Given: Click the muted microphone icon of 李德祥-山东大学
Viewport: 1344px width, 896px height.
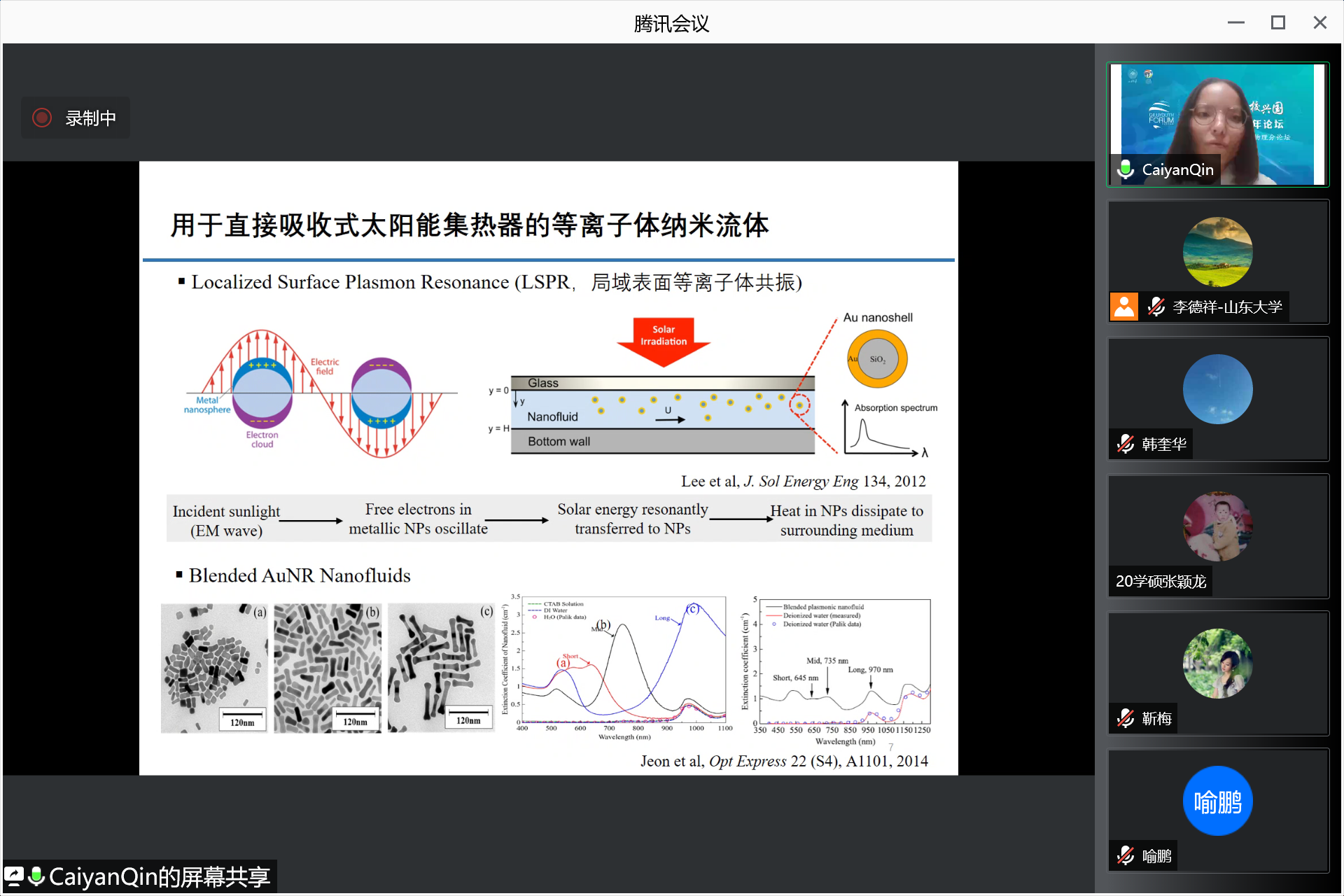Looking at the screenshot, I should tap(1156, 307).
